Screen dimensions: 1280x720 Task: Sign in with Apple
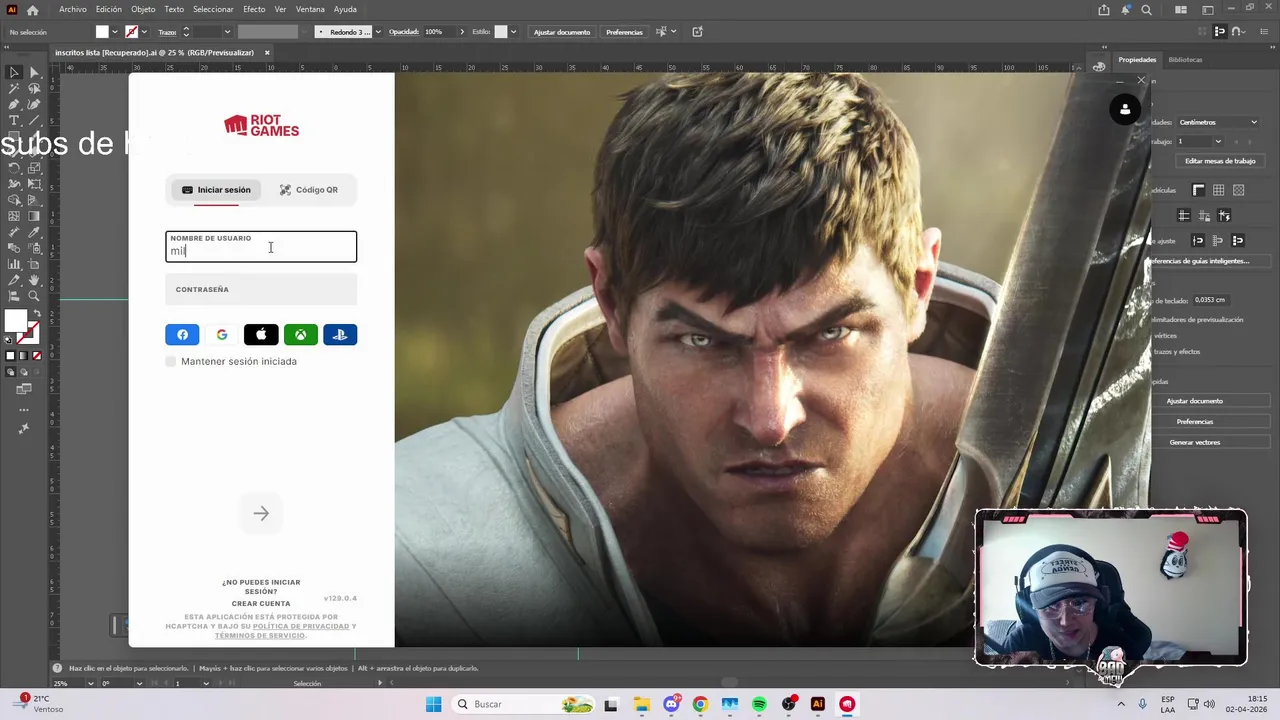point(261,335)
